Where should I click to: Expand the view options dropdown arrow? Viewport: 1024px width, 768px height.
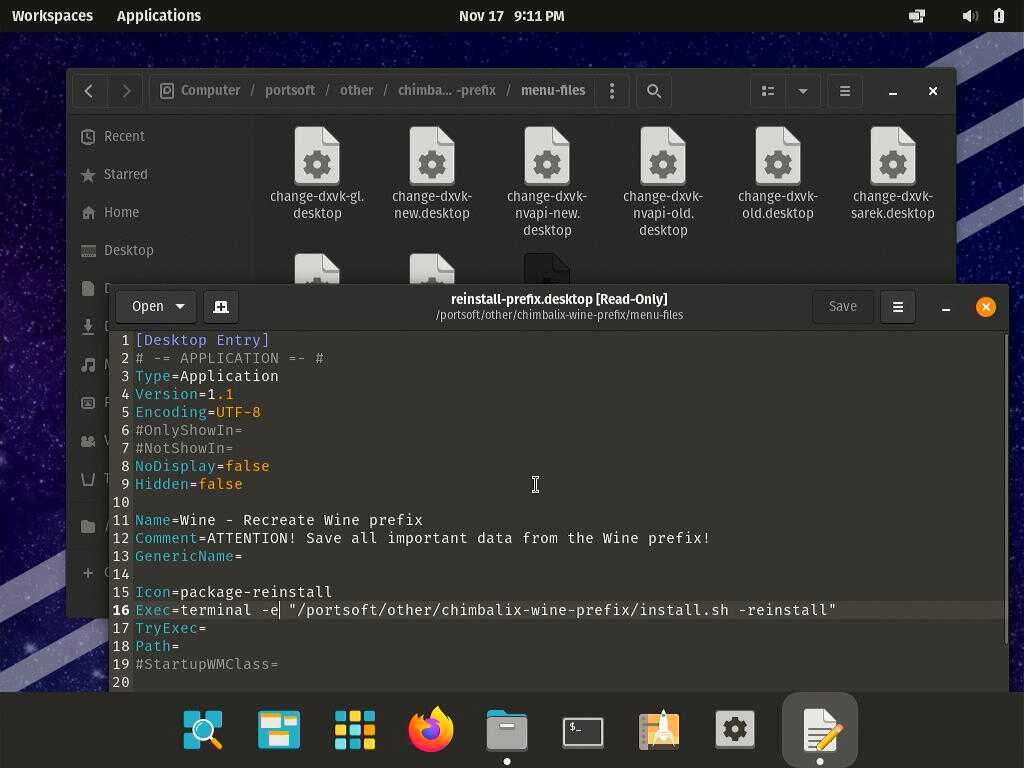(802, 91)
